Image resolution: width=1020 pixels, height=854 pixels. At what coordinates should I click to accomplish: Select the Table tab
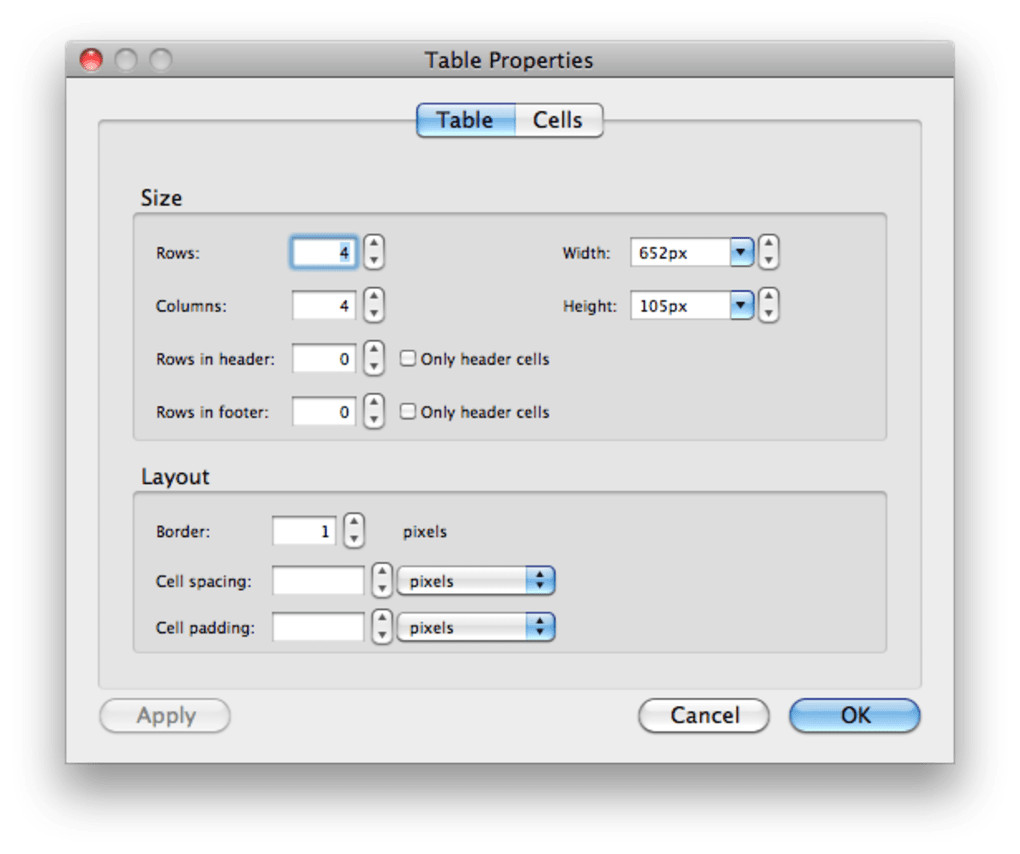click(x=465, y=120)
